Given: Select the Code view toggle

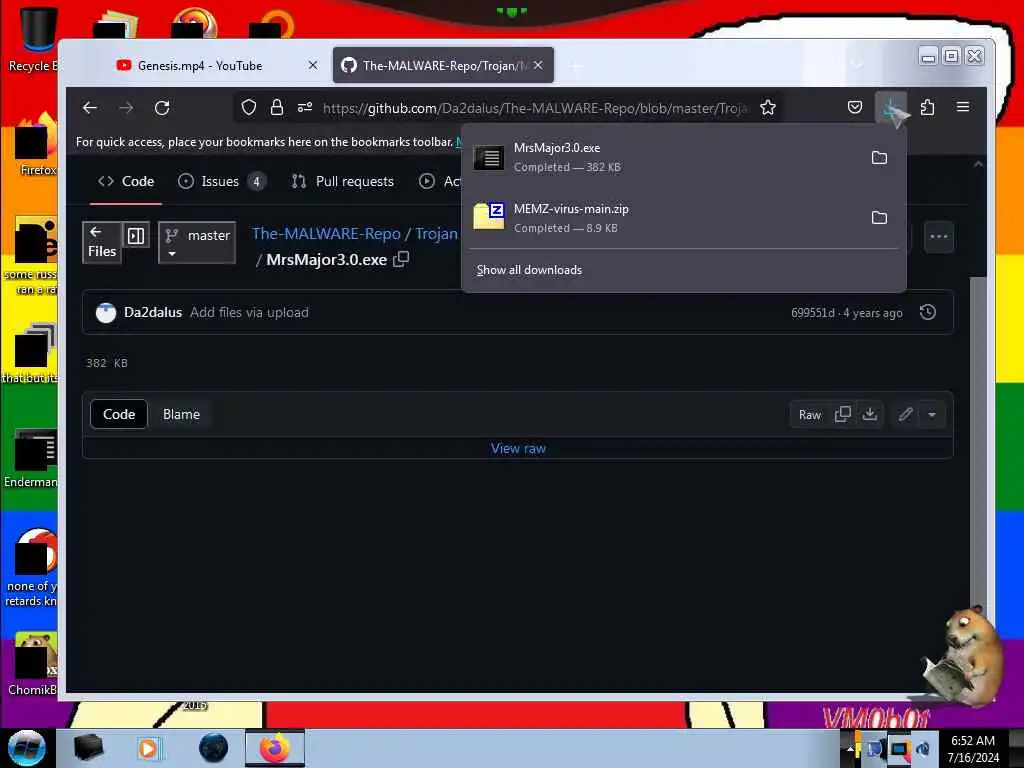Looking at the screenshot, I should click(119, 414).
